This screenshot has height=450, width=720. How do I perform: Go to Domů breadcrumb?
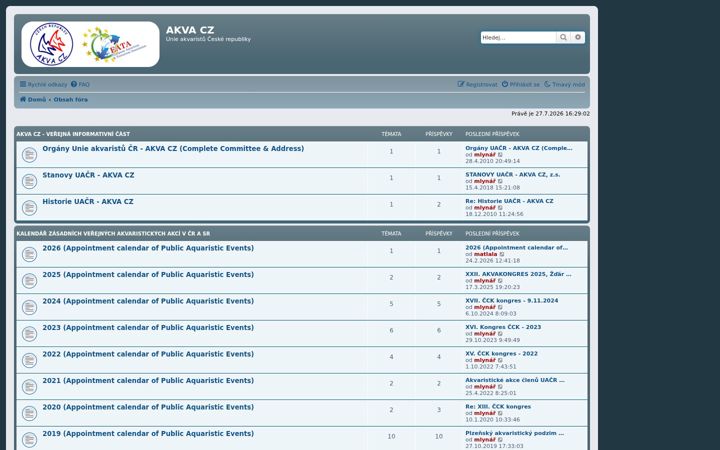click(x=33, y=99)
